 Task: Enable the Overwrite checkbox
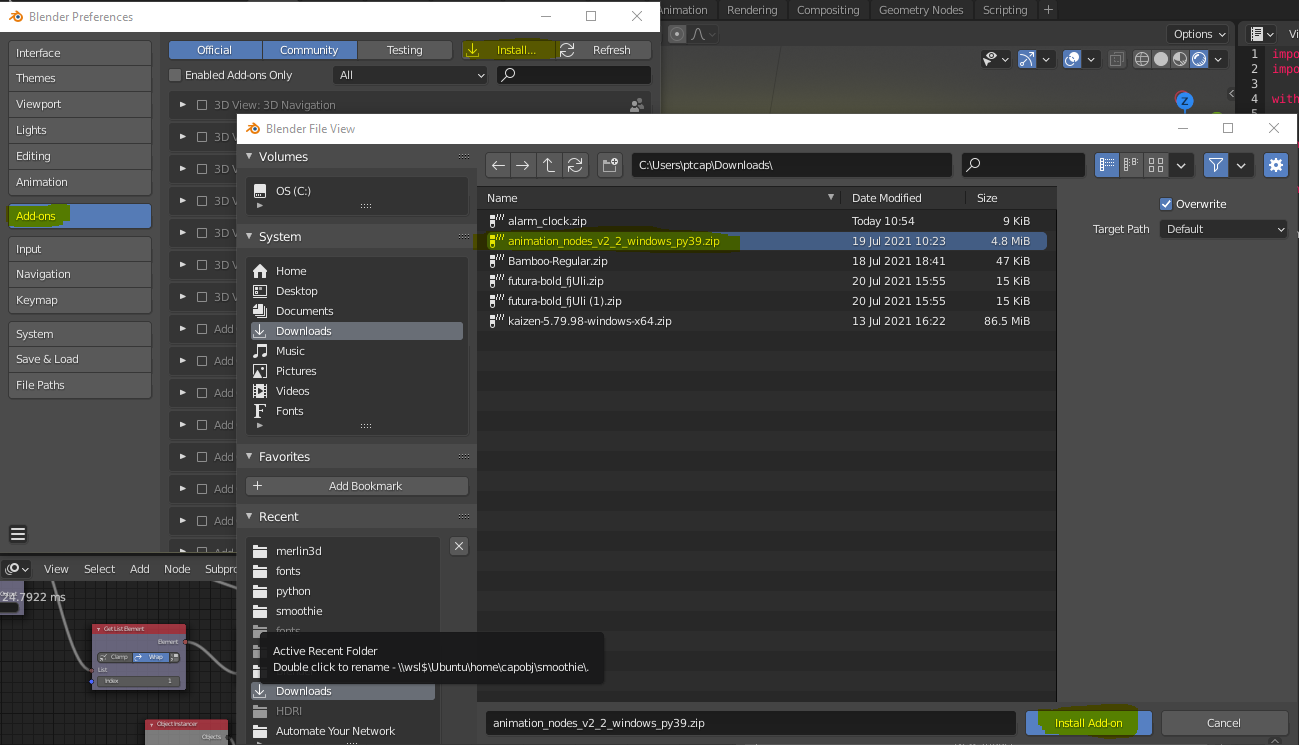pyautogui.click(x=1165, y=204)
